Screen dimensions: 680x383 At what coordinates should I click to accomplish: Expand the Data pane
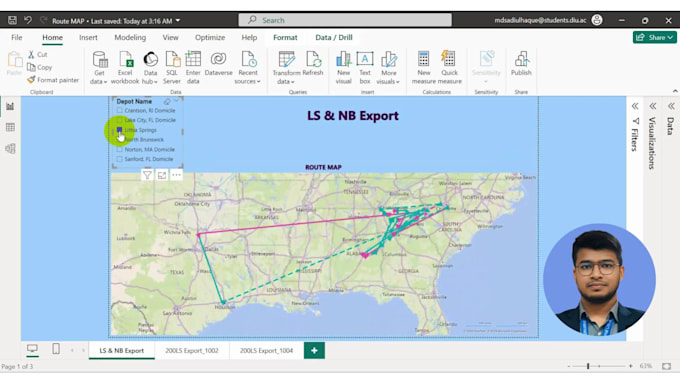coord(671,106)
